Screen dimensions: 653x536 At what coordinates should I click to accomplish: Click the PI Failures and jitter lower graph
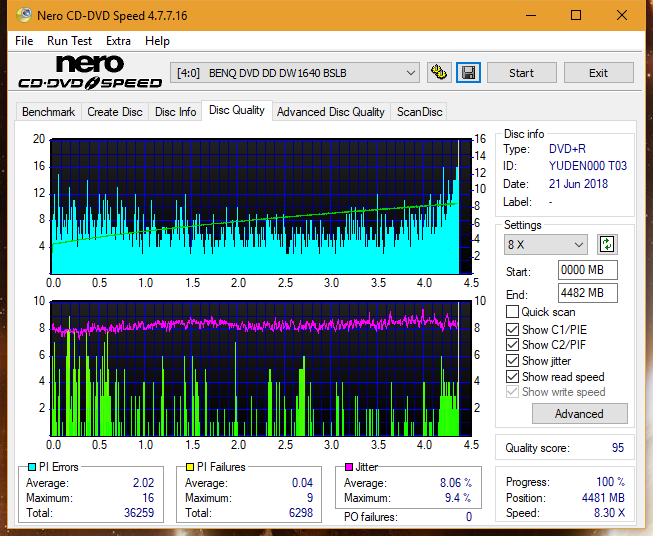point(261,368)
